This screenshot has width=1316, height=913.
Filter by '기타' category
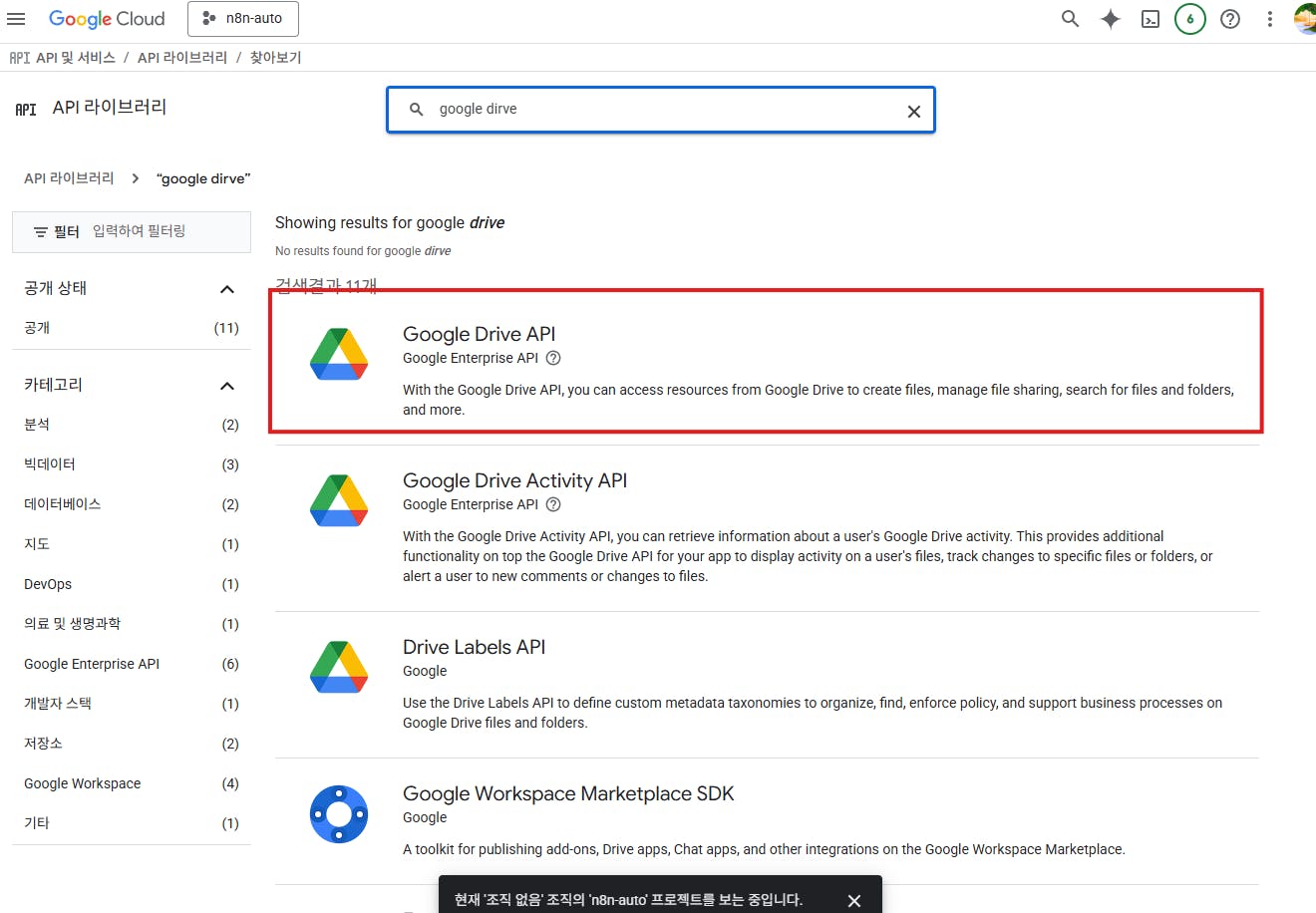[132, 823]
